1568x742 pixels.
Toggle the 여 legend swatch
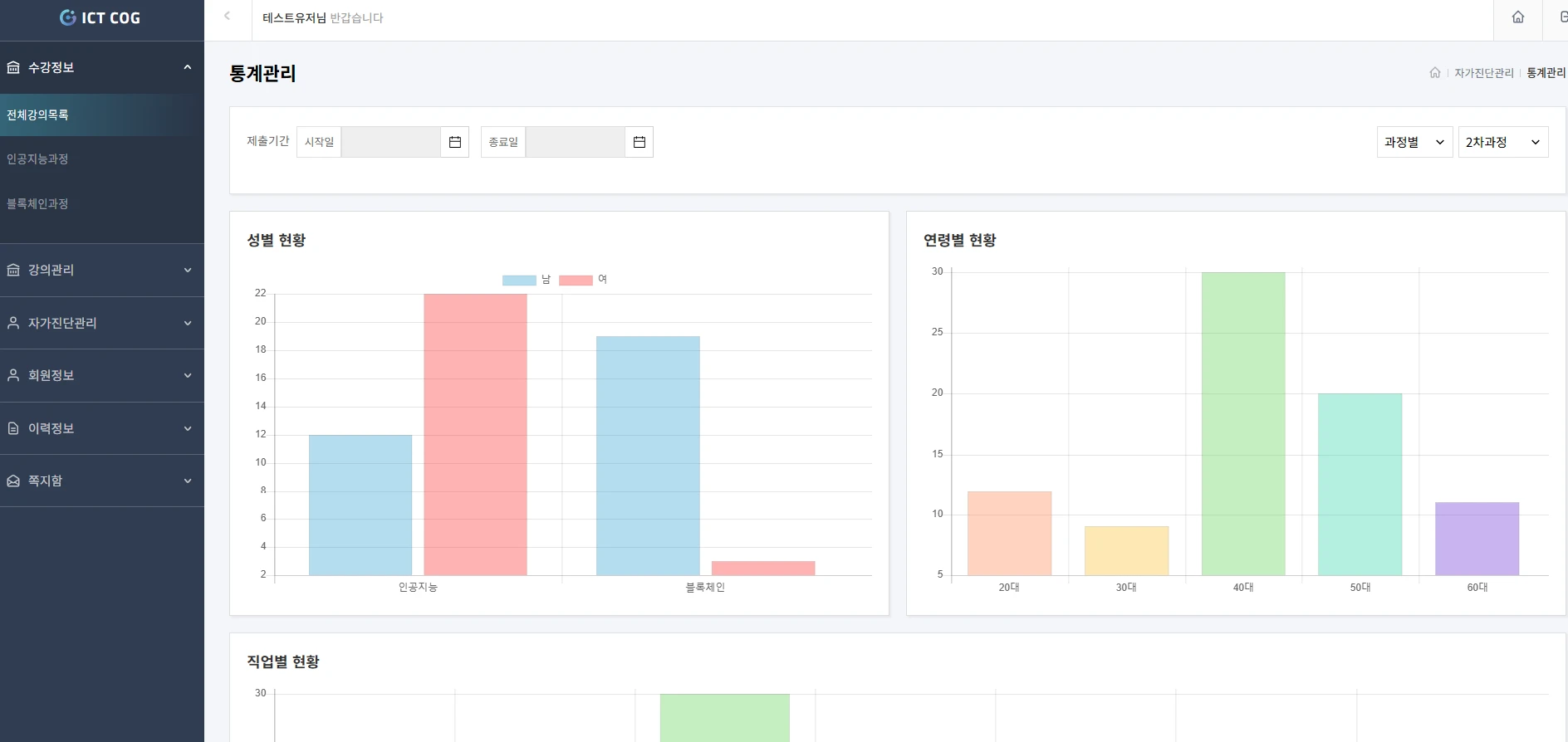click(576, 281)
